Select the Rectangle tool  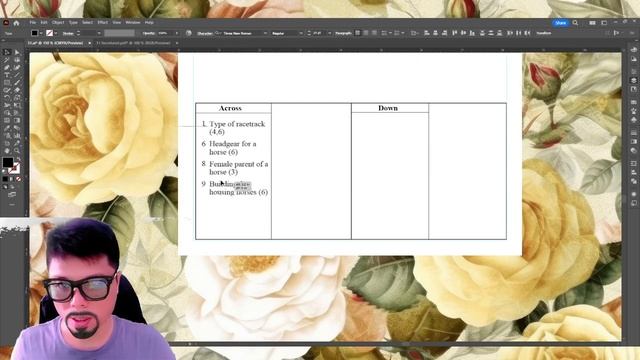click(7, 82)
